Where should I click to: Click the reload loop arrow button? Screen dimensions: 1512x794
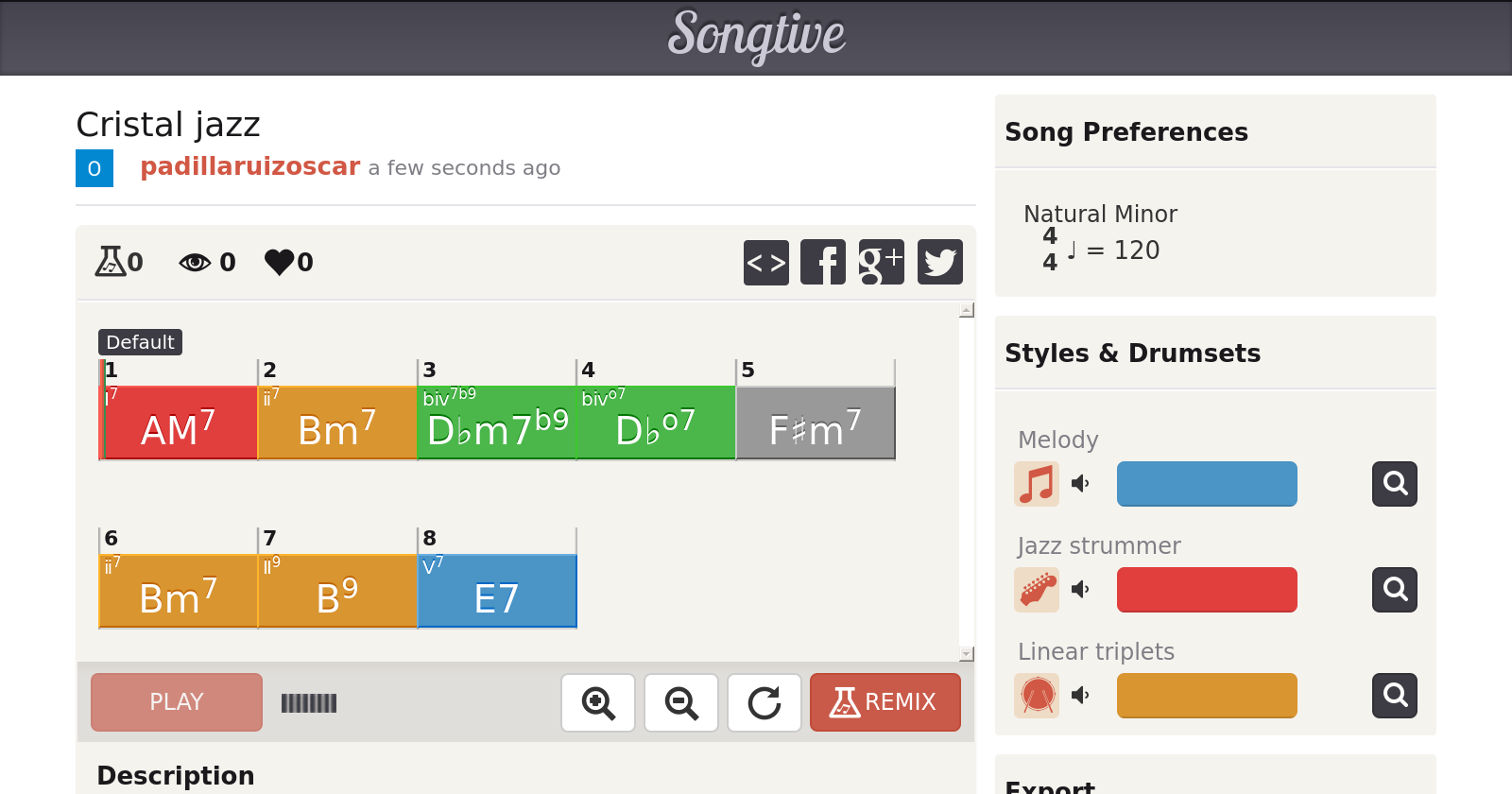pos(765,702)
